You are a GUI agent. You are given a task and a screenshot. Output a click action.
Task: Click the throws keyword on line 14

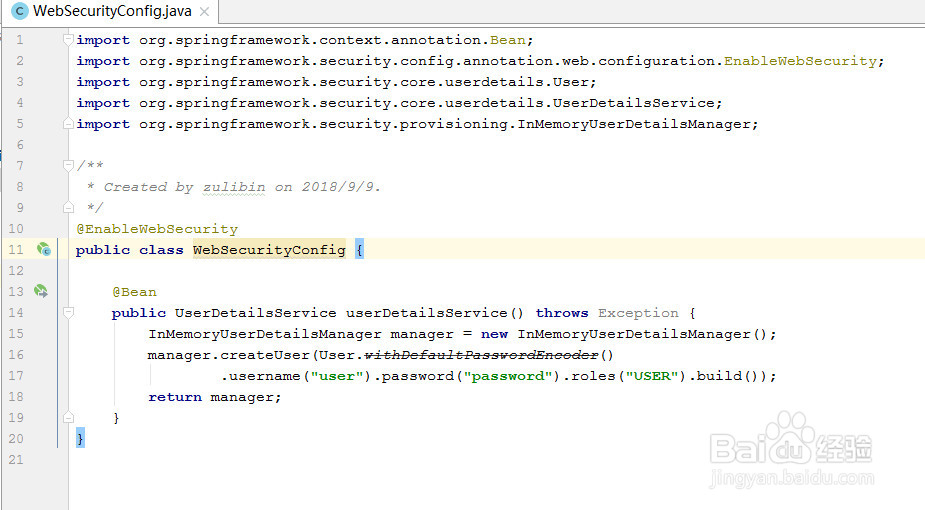(x=562, y=313)
